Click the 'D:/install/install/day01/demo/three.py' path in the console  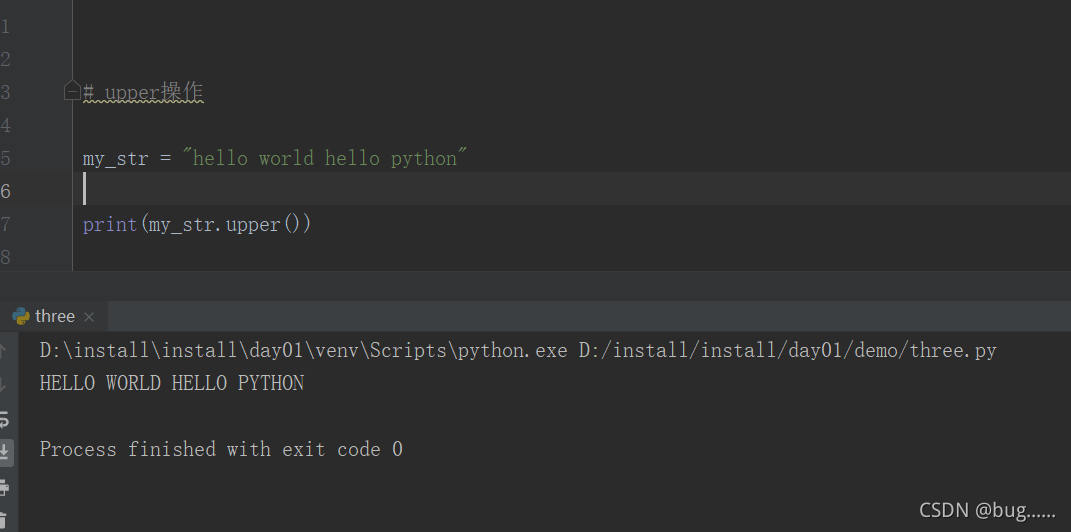(788, 350)
